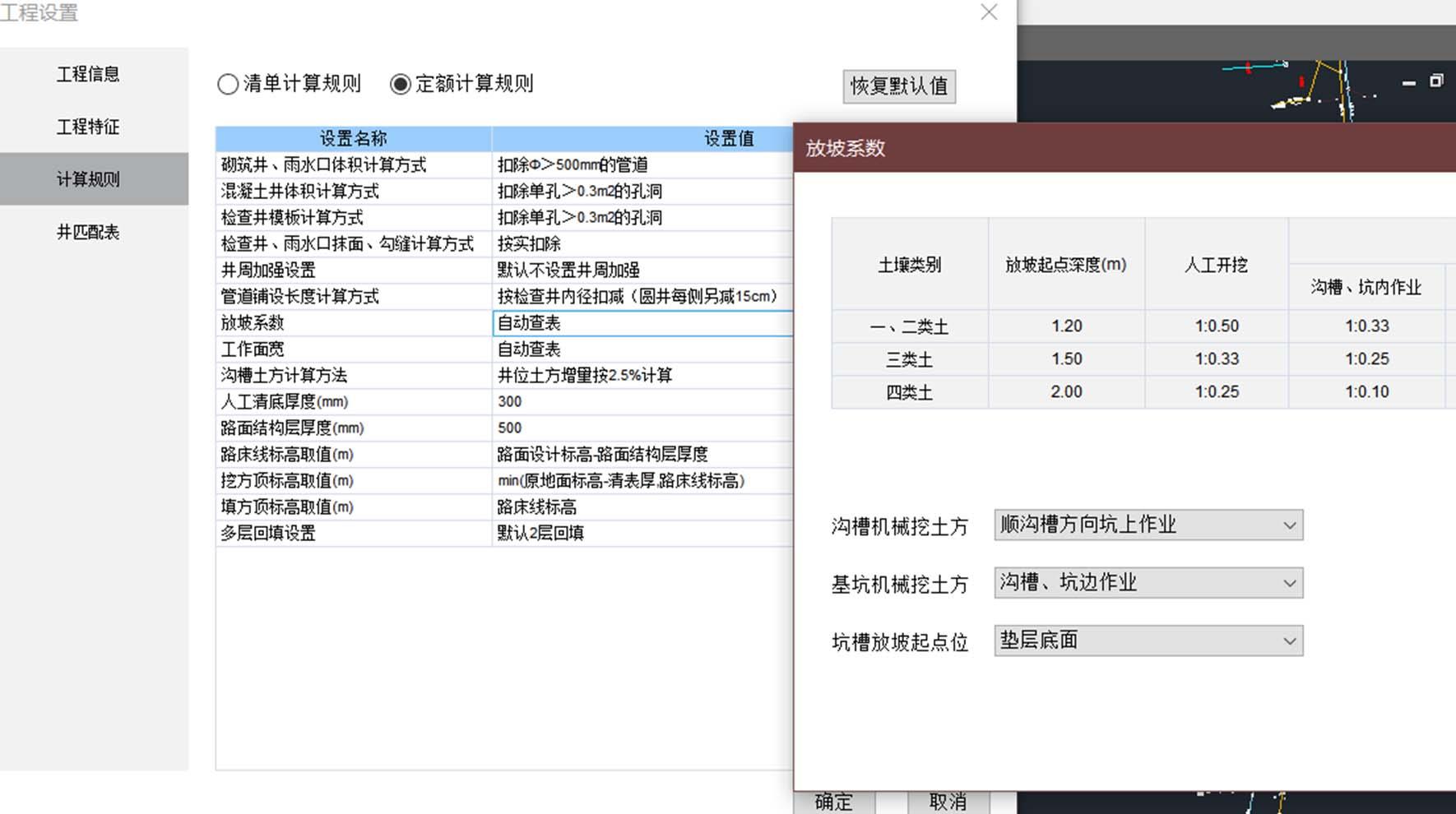Open 坑槽放坡起点位 dropdown
The width and height of the screenshot is (1456, 814).
(1148, 641)
